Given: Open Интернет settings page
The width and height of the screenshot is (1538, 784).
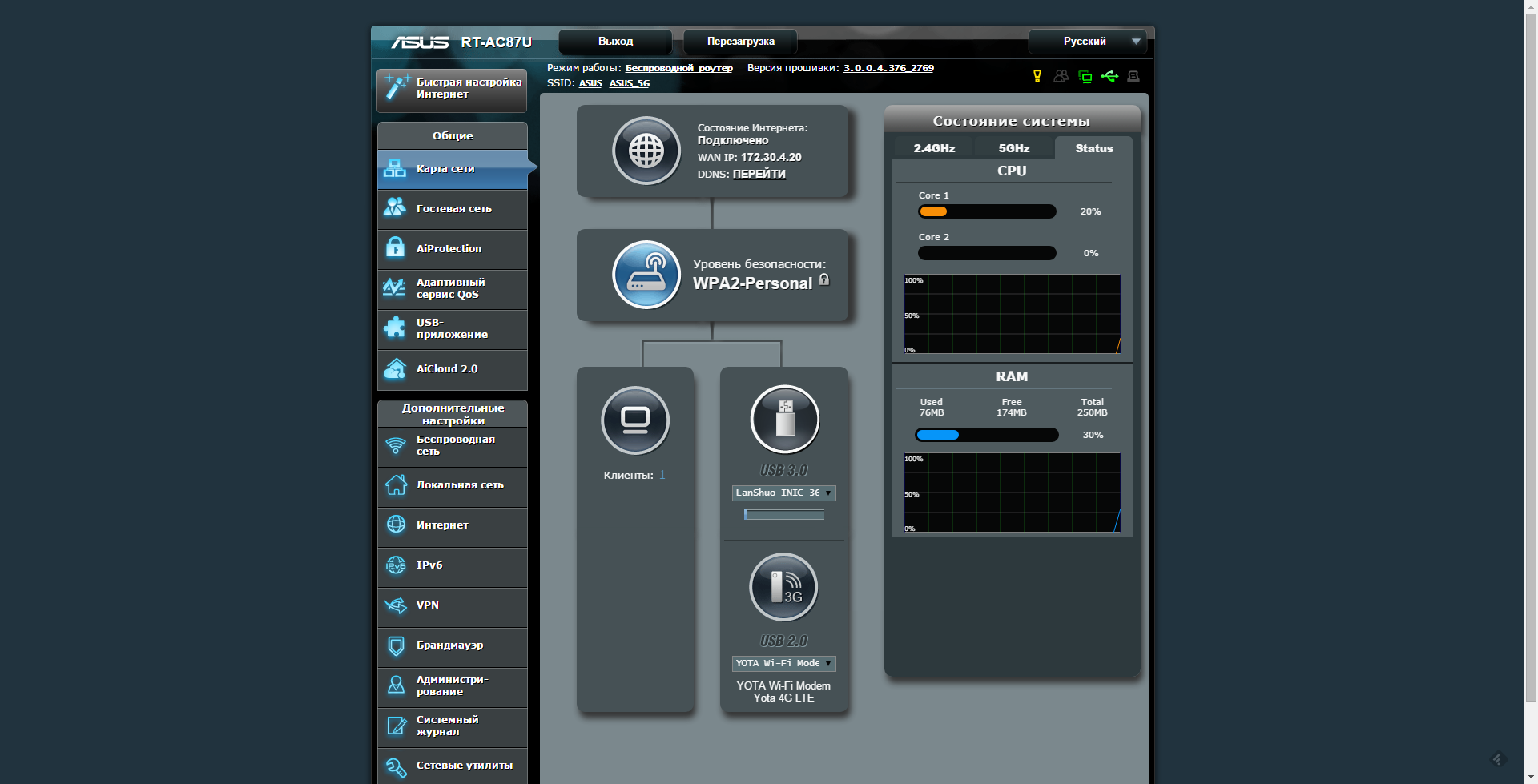Looking at the screenshot, I should [x=453, y=526].
